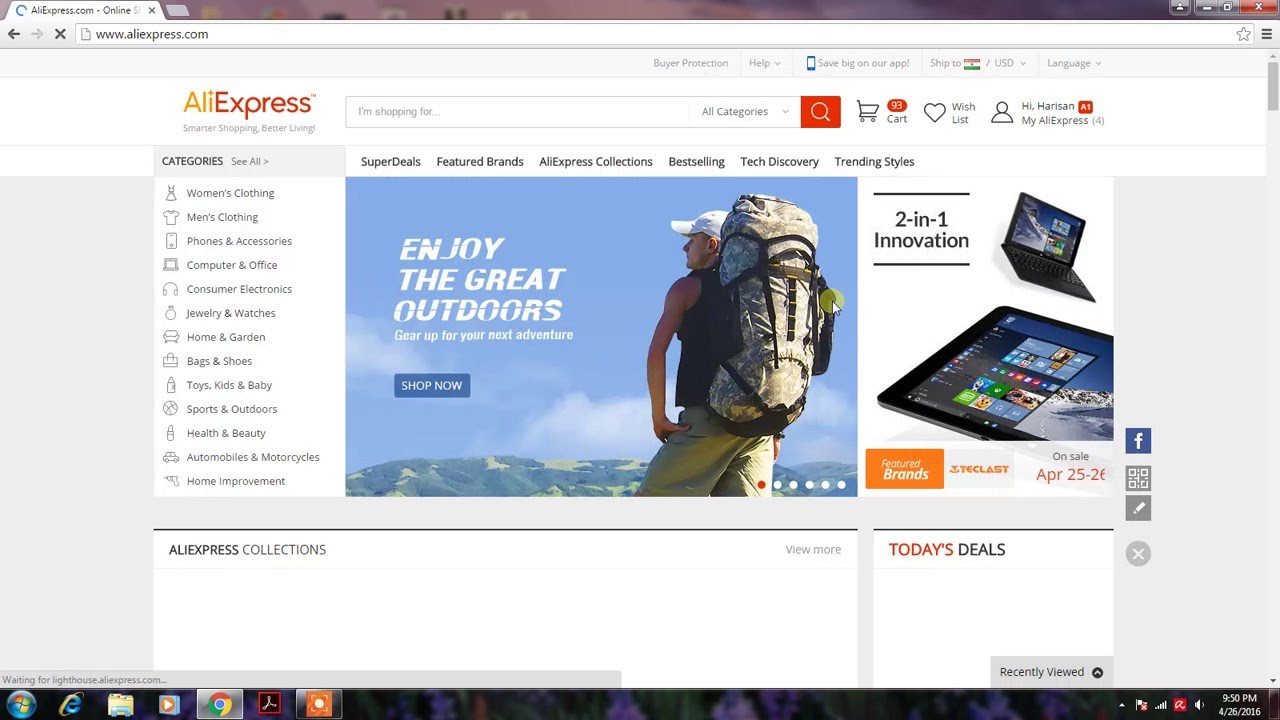The height and width of the screenshot is (720, 1280).
Task: Open AliExpress Collections menu item
Action: pyautogui.click(x=596, y=161)
